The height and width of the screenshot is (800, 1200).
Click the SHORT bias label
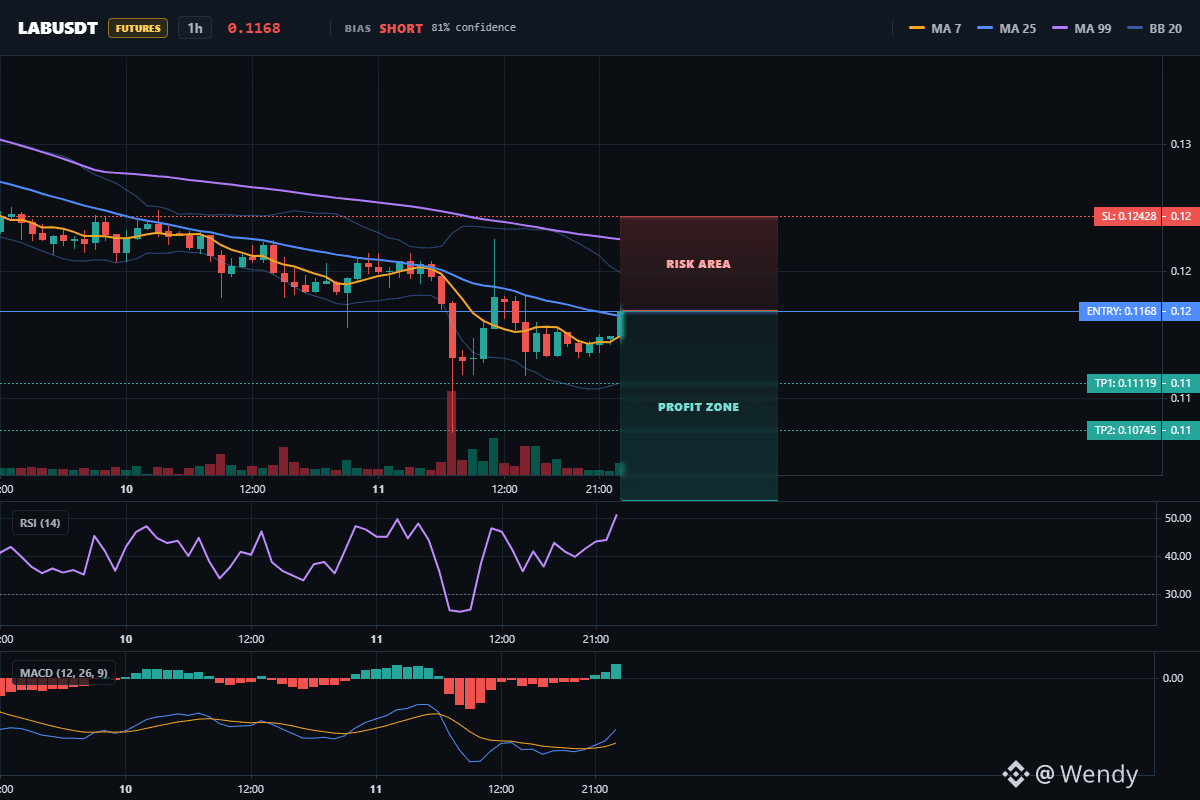(401, 28)
